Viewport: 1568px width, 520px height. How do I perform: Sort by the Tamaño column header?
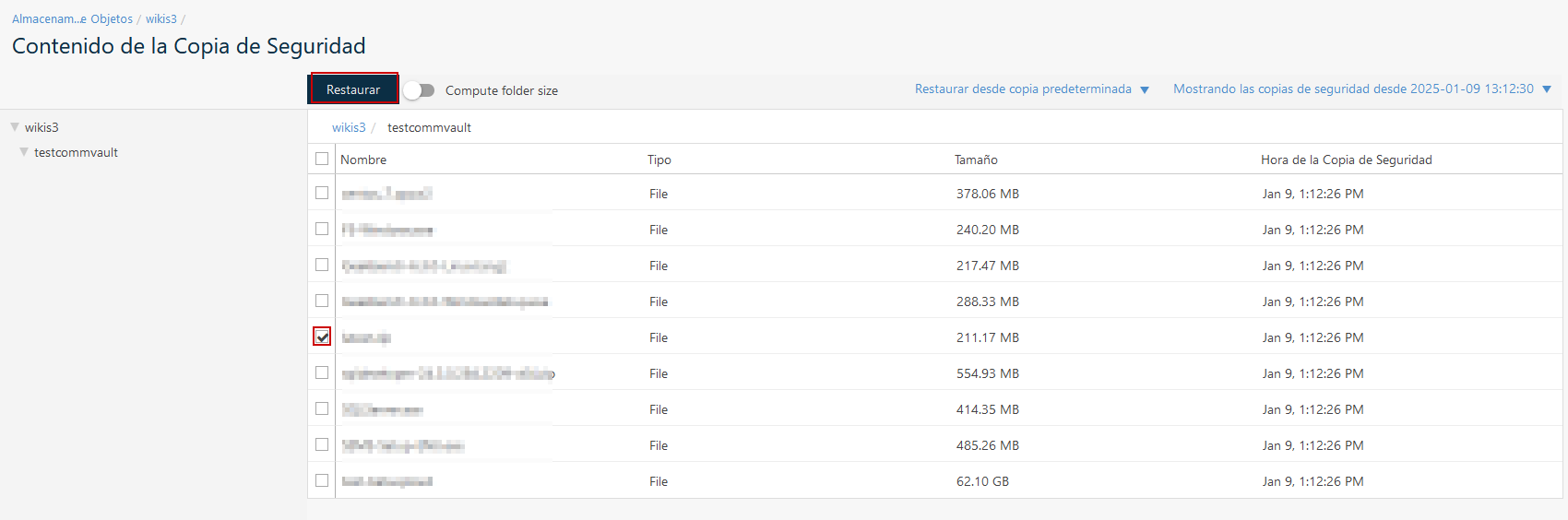pyautogui.click(x=976, y=160)
